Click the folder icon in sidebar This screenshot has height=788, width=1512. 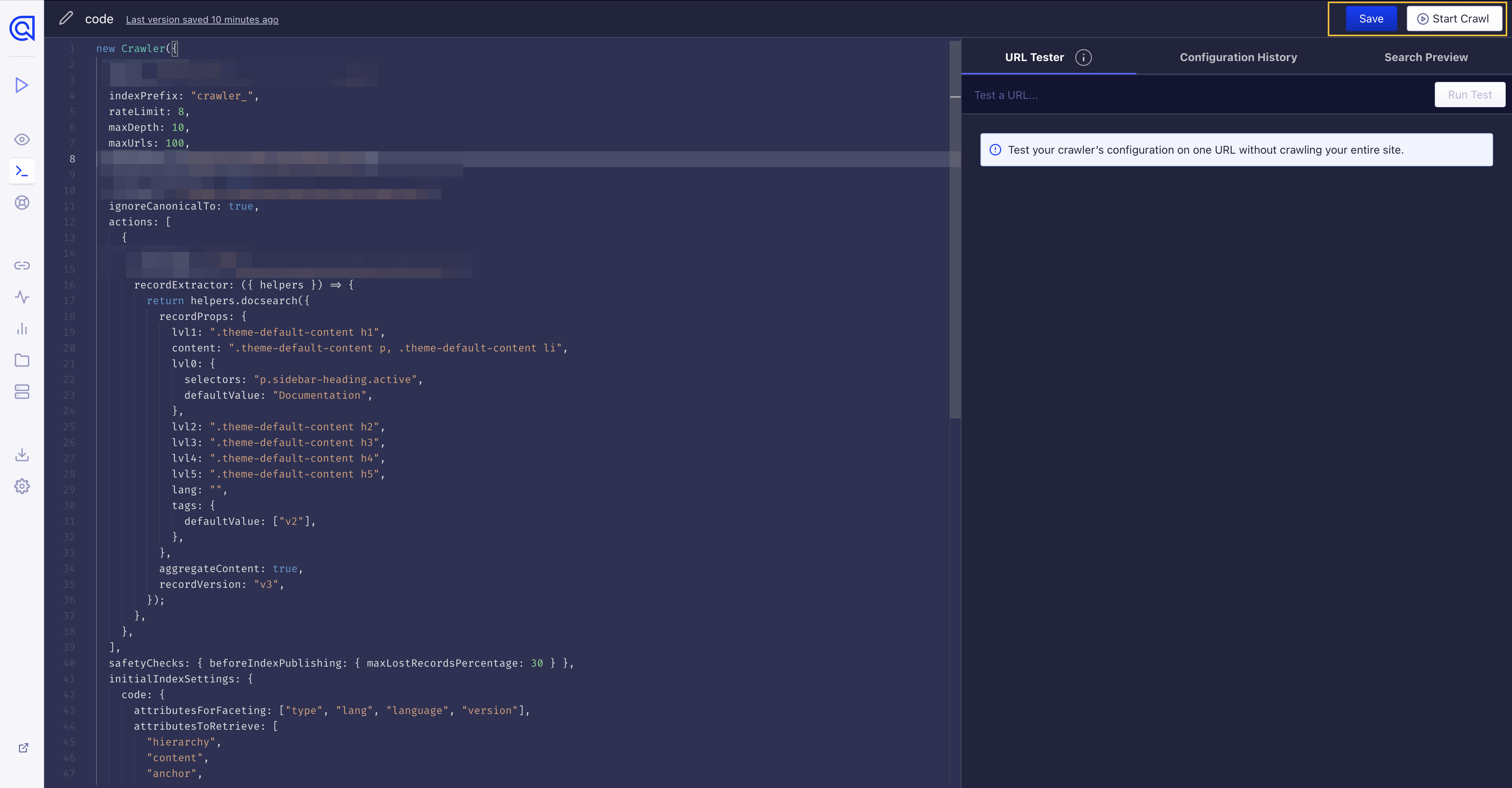tap(22, 360)
